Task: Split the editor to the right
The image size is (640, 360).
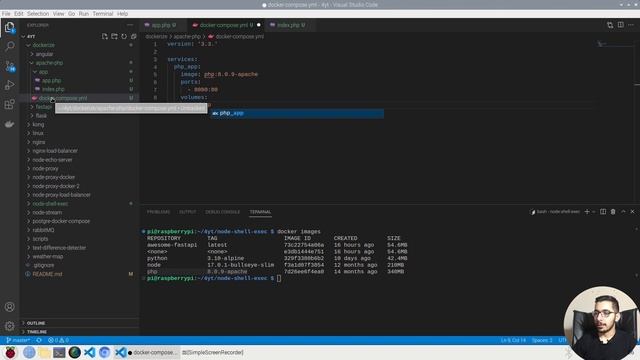Action: [x=620, y=25]
